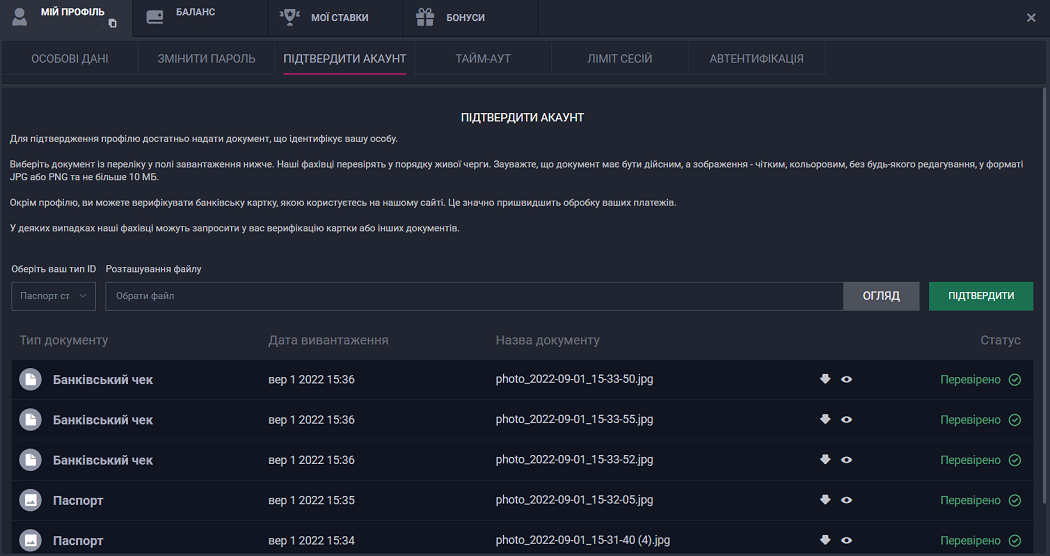Image resolution: width=1050 pixels, height=556 pixels.
Task: Click the green Підтвердити button
Action: point(980,296)
